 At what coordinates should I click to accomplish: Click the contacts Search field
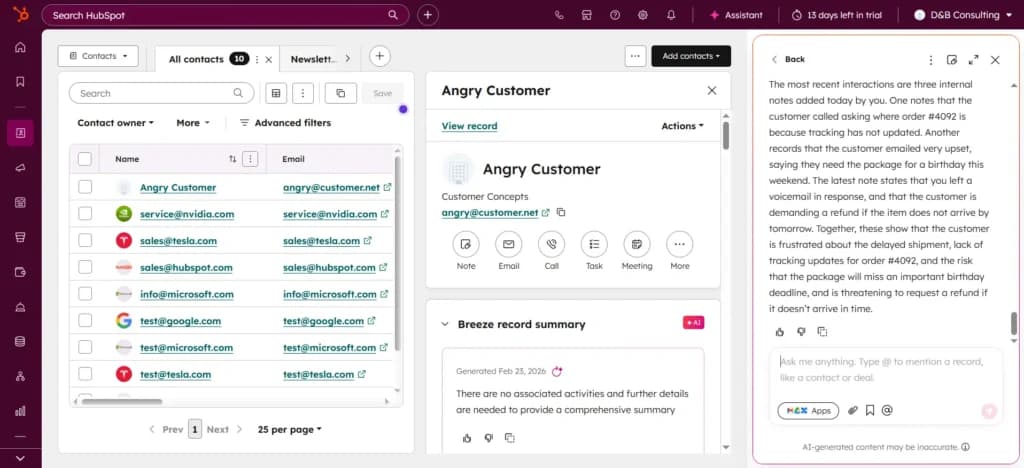click(x=161, y=93)
